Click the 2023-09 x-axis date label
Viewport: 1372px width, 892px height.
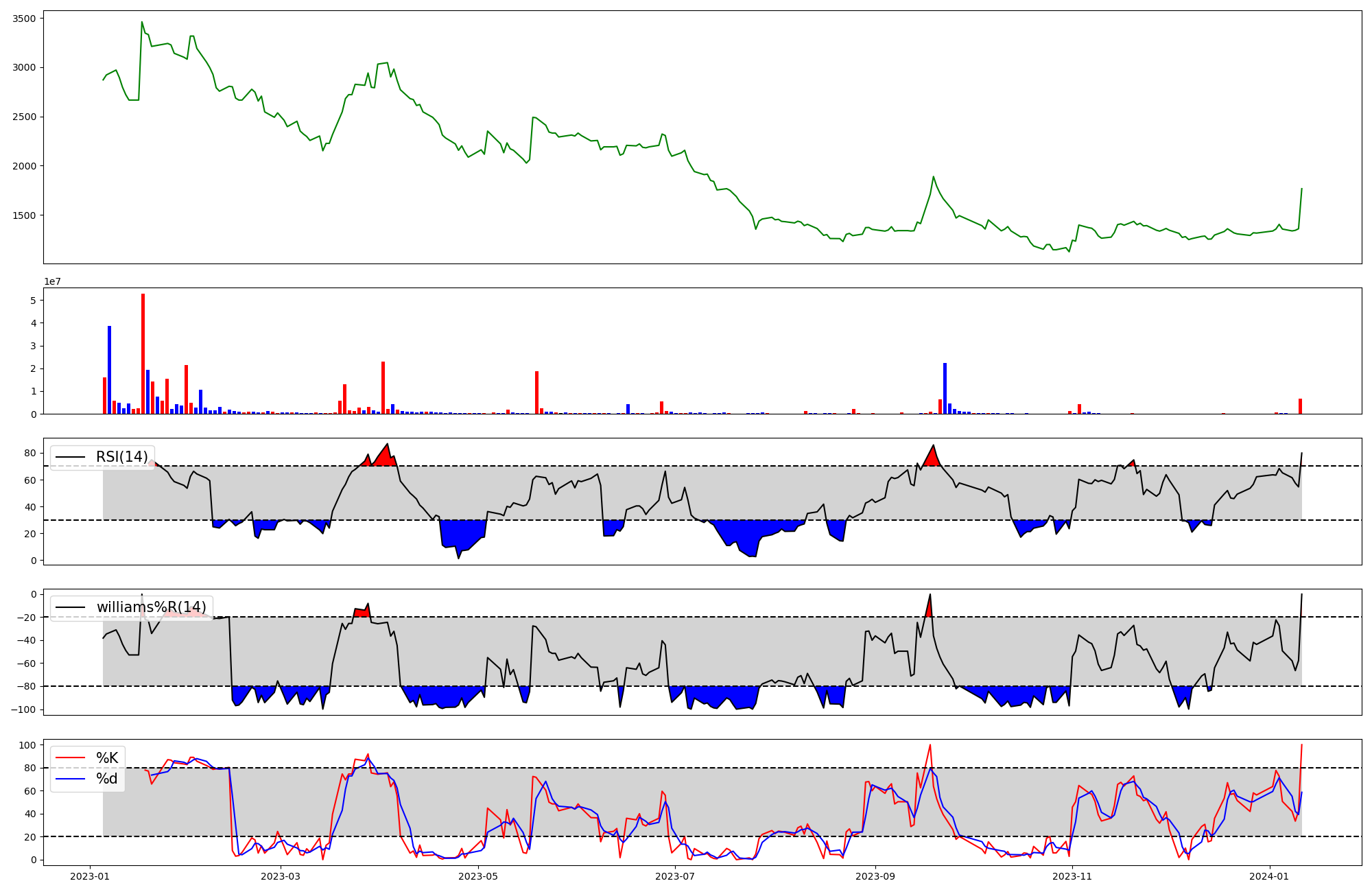coord(875,876)
